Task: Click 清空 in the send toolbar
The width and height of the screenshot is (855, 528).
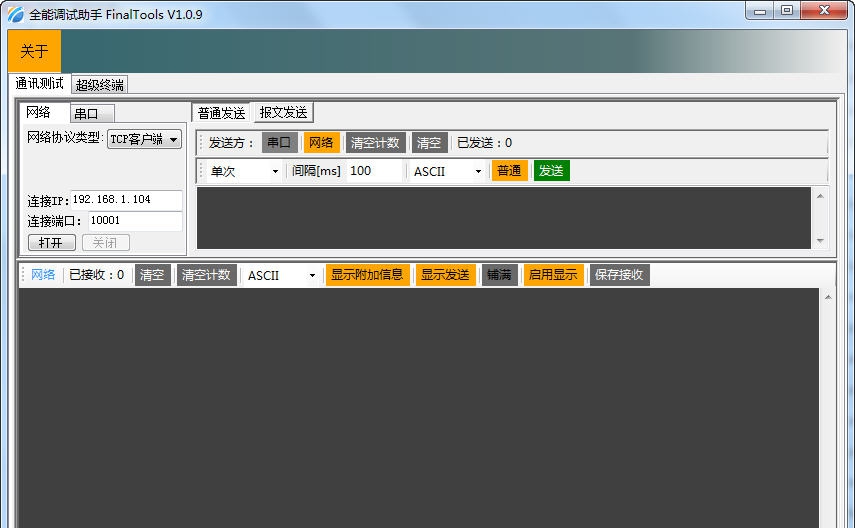Action: (429, 143)
